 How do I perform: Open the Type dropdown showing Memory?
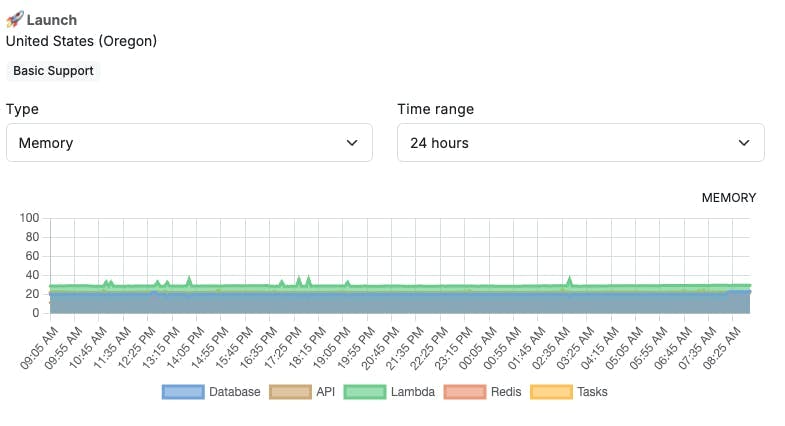[189, 143]
